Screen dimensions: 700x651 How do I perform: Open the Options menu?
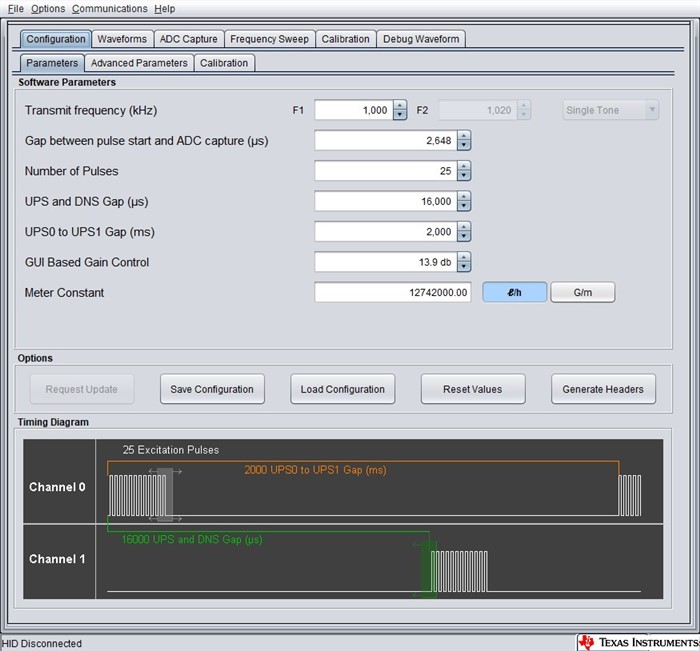click(48, 8)
